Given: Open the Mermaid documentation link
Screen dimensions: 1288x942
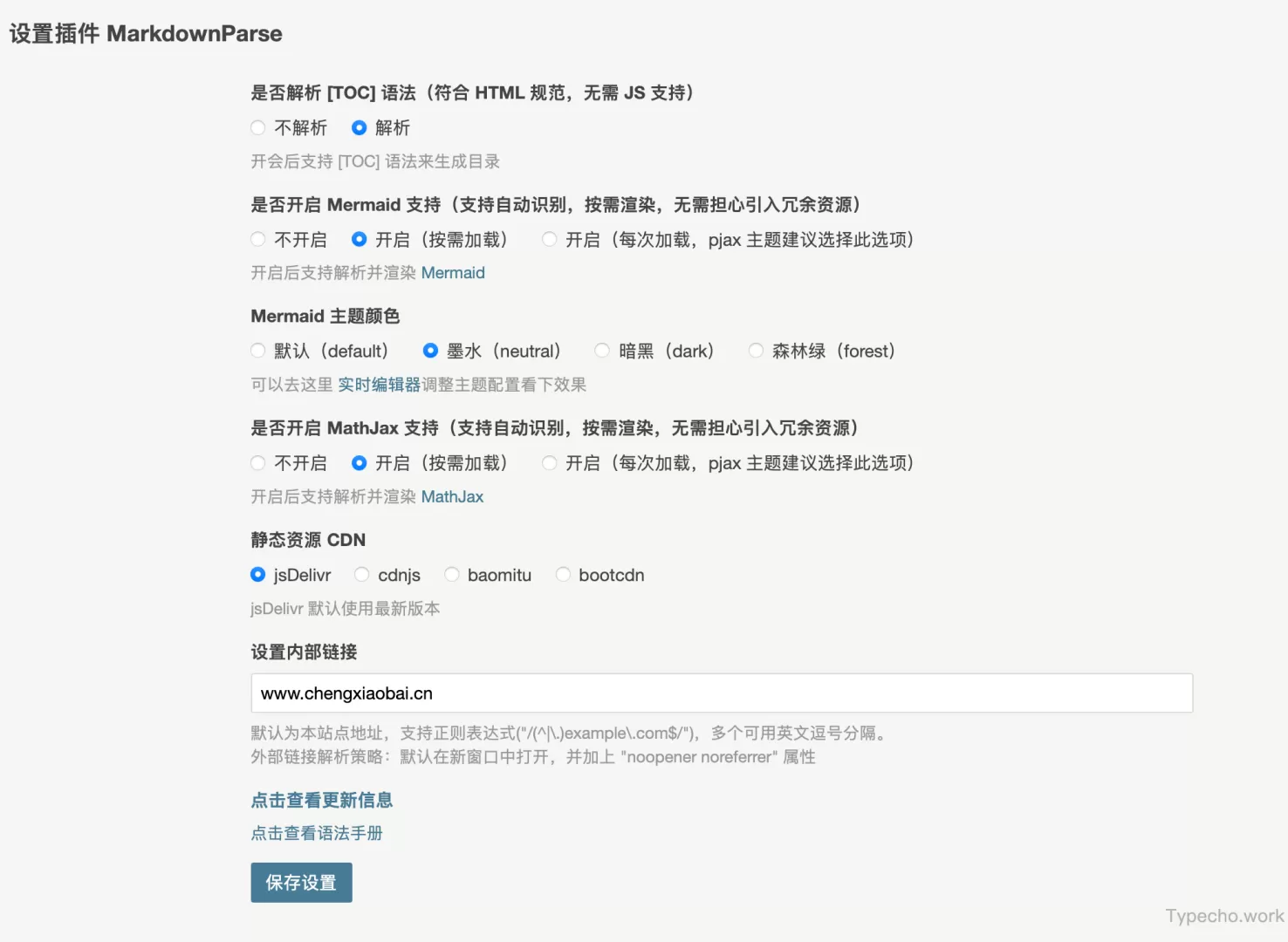Looking at the screenshot, I should coord(453,272).
